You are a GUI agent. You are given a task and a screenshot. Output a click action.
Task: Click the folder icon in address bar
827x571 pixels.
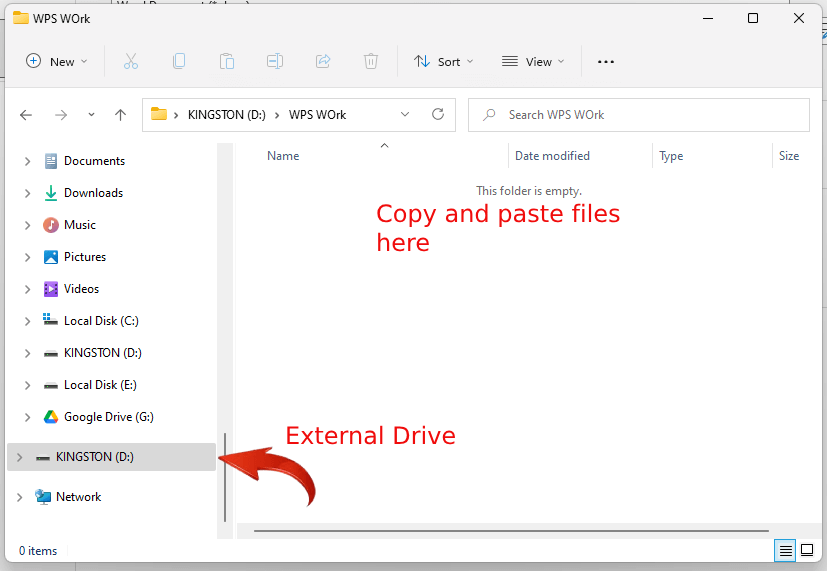tap(159, 114)
